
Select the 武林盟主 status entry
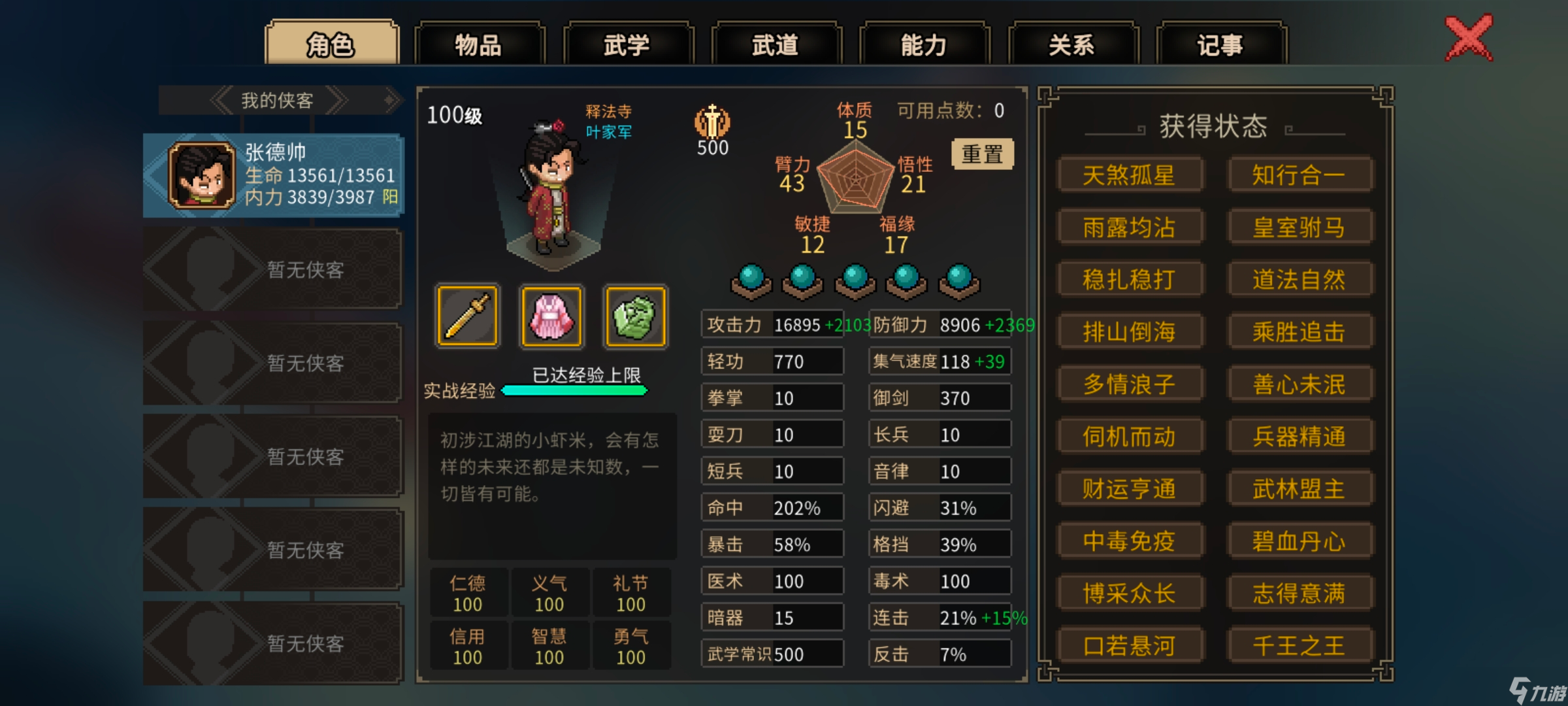tap(1299, 489)
